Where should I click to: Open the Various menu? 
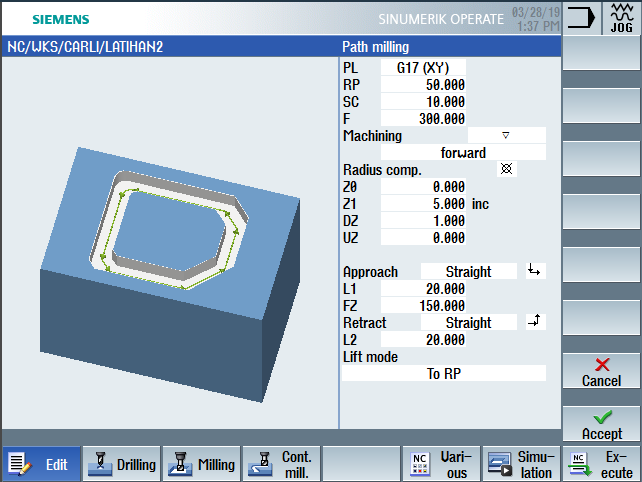(441, 464)
